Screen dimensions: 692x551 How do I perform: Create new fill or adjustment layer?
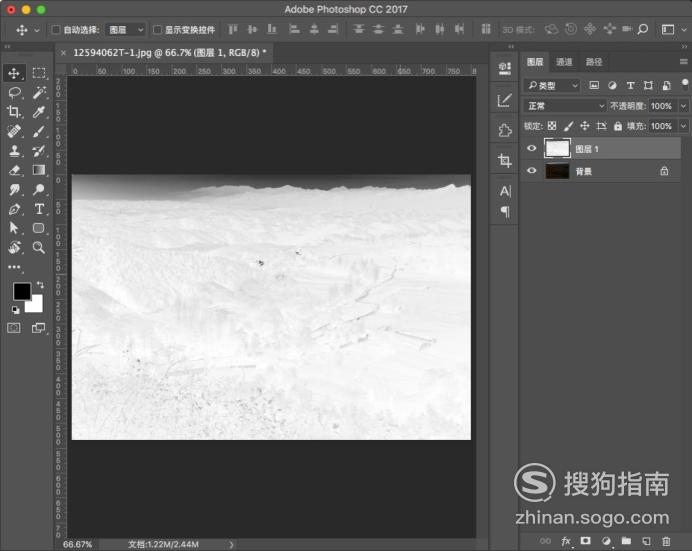click(606, 540)
